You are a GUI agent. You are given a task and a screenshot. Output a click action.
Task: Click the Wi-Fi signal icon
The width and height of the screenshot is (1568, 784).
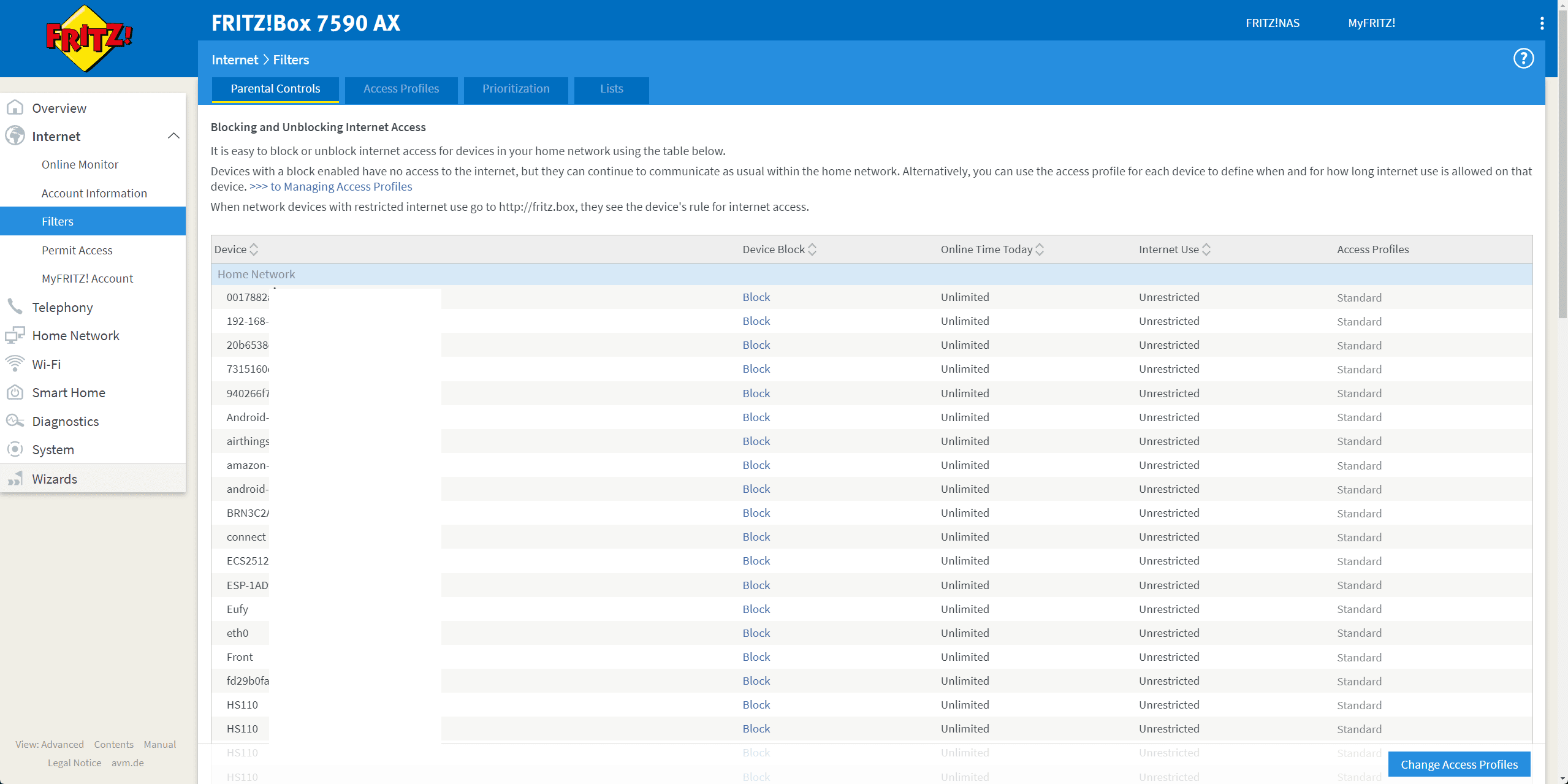pyautogui.click(x=15, y=363)
